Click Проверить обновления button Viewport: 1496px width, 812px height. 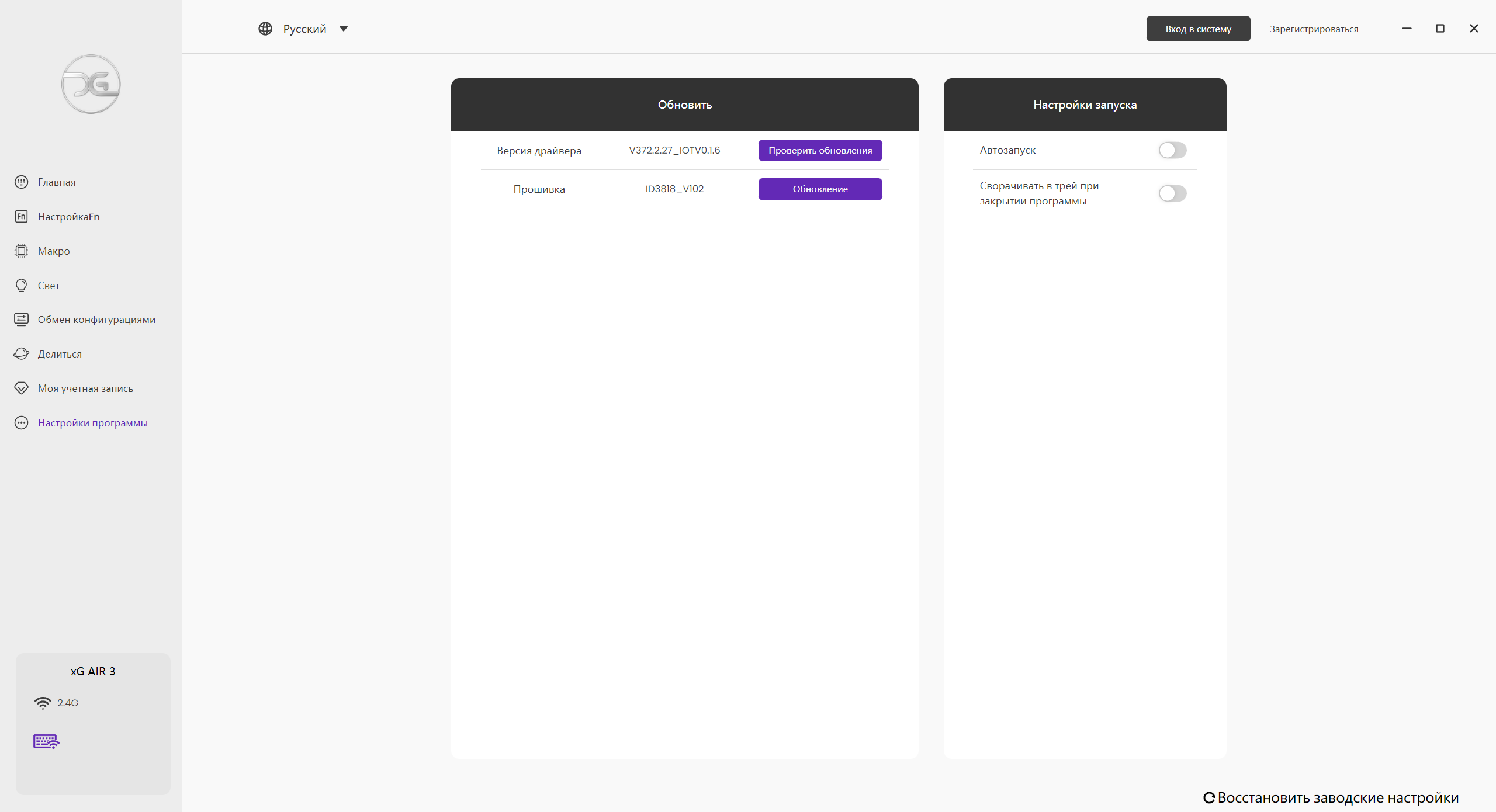pyautogui.click(x=820, y=151)
